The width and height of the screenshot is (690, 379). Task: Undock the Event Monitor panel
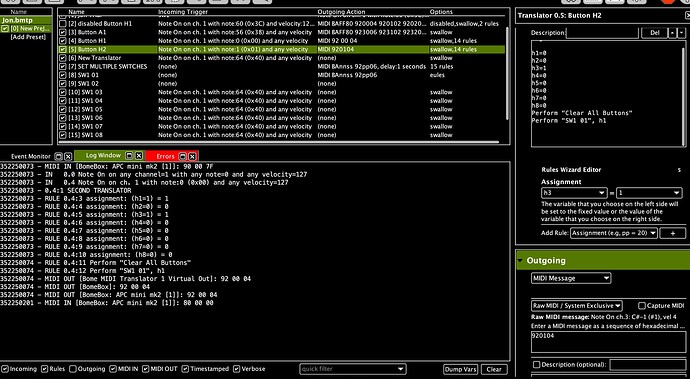[x=58, y=156]
